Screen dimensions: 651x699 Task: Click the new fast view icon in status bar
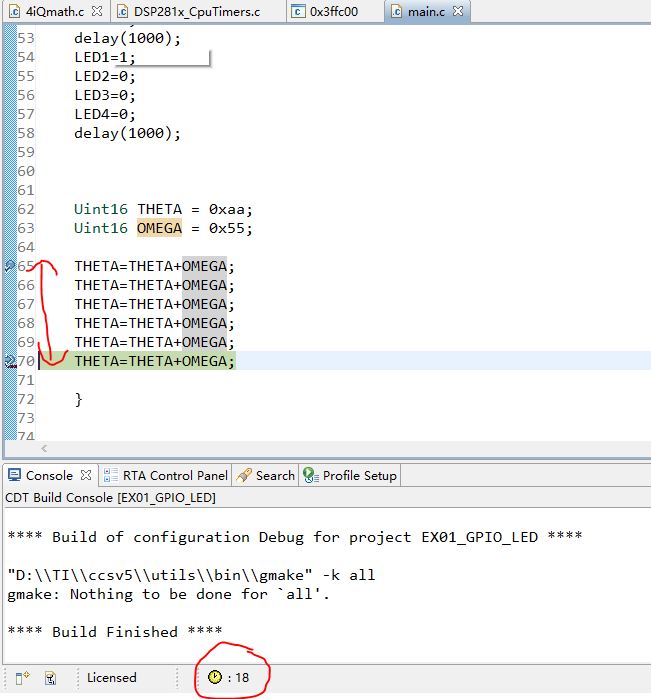tap(22, 678)
